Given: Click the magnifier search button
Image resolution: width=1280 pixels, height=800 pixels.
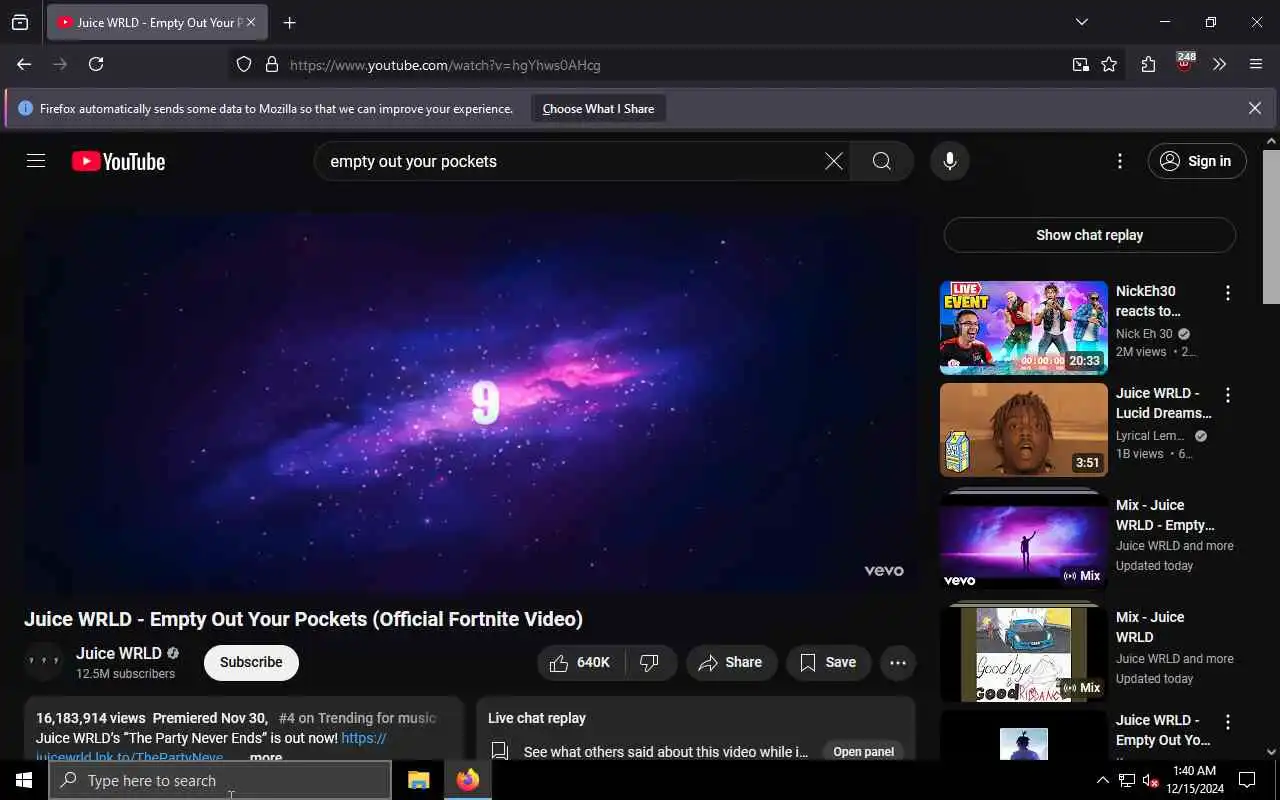Looking at the screenshot, I should [x=881, y=161].
